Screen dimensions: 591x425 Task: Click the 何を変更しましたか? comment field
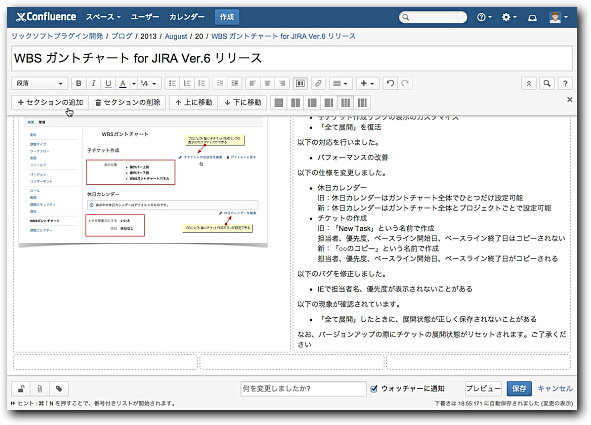(303, 388)
